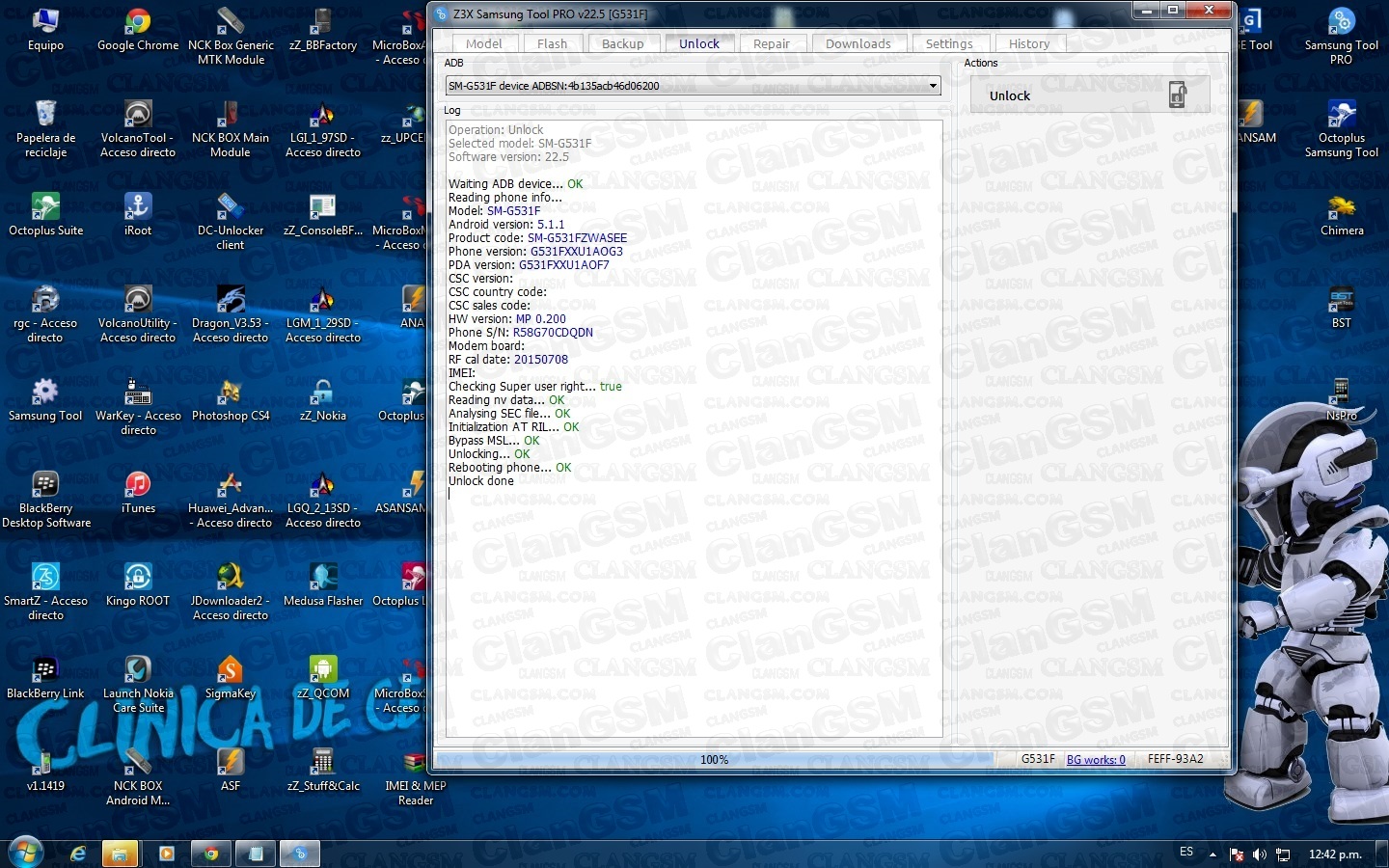
Task: Open zZ_QCOM desktop icon
Action: coord(323,678)
